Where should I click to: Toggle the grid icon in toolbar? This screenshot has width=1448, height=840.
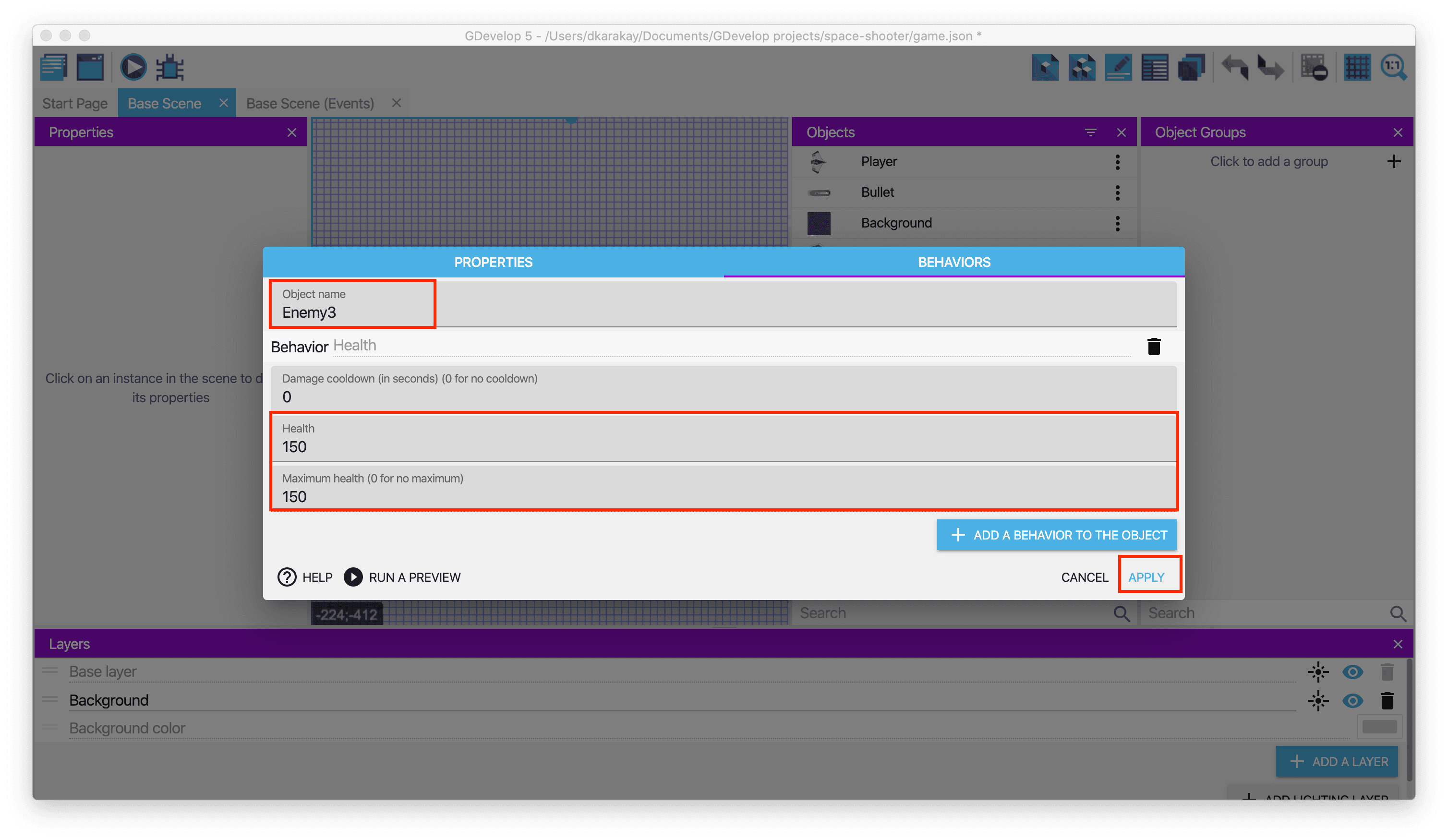(1357, 67)
